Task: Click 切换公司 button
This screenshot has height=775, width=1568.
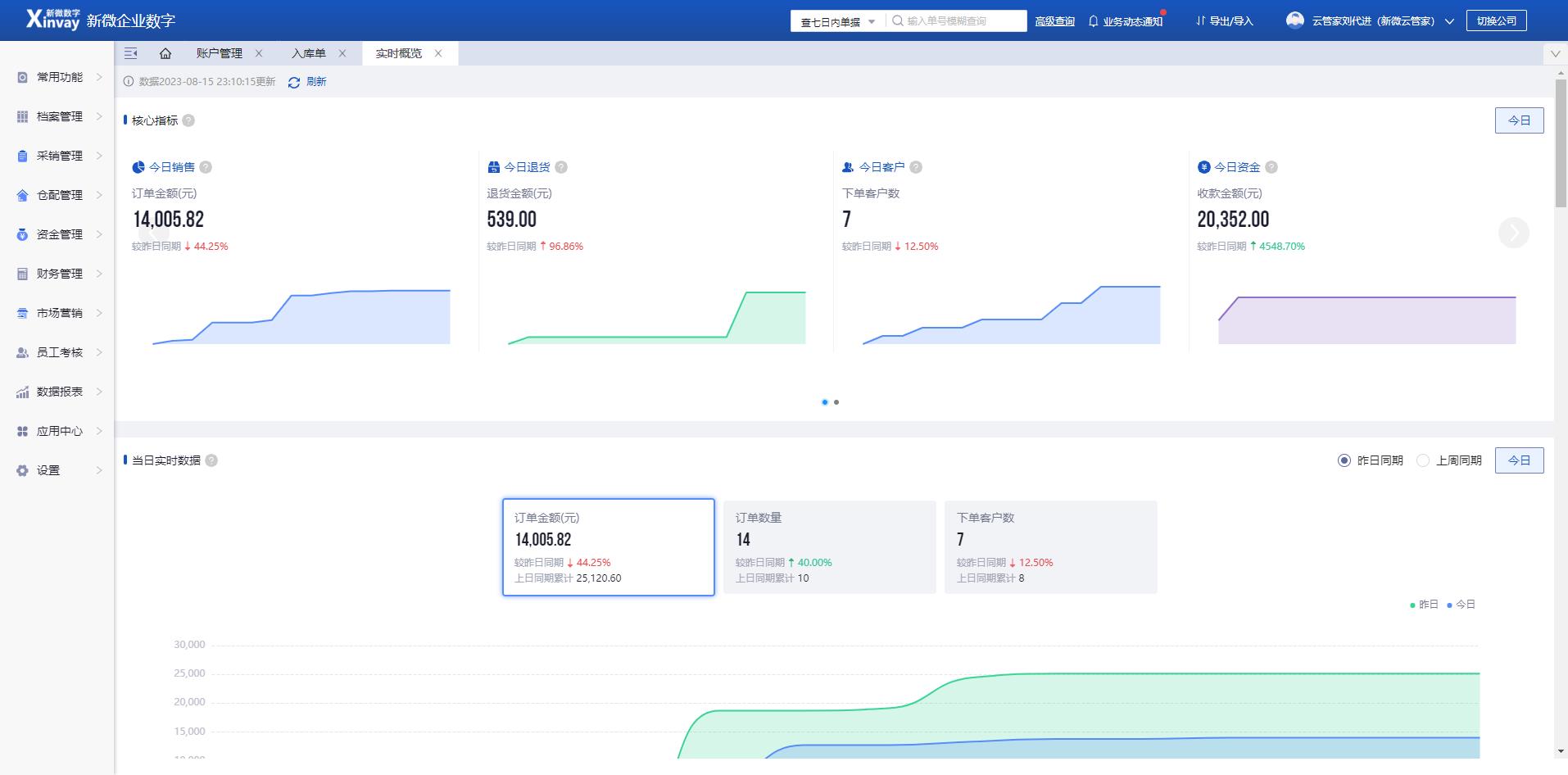Action: click(1497, 20)
